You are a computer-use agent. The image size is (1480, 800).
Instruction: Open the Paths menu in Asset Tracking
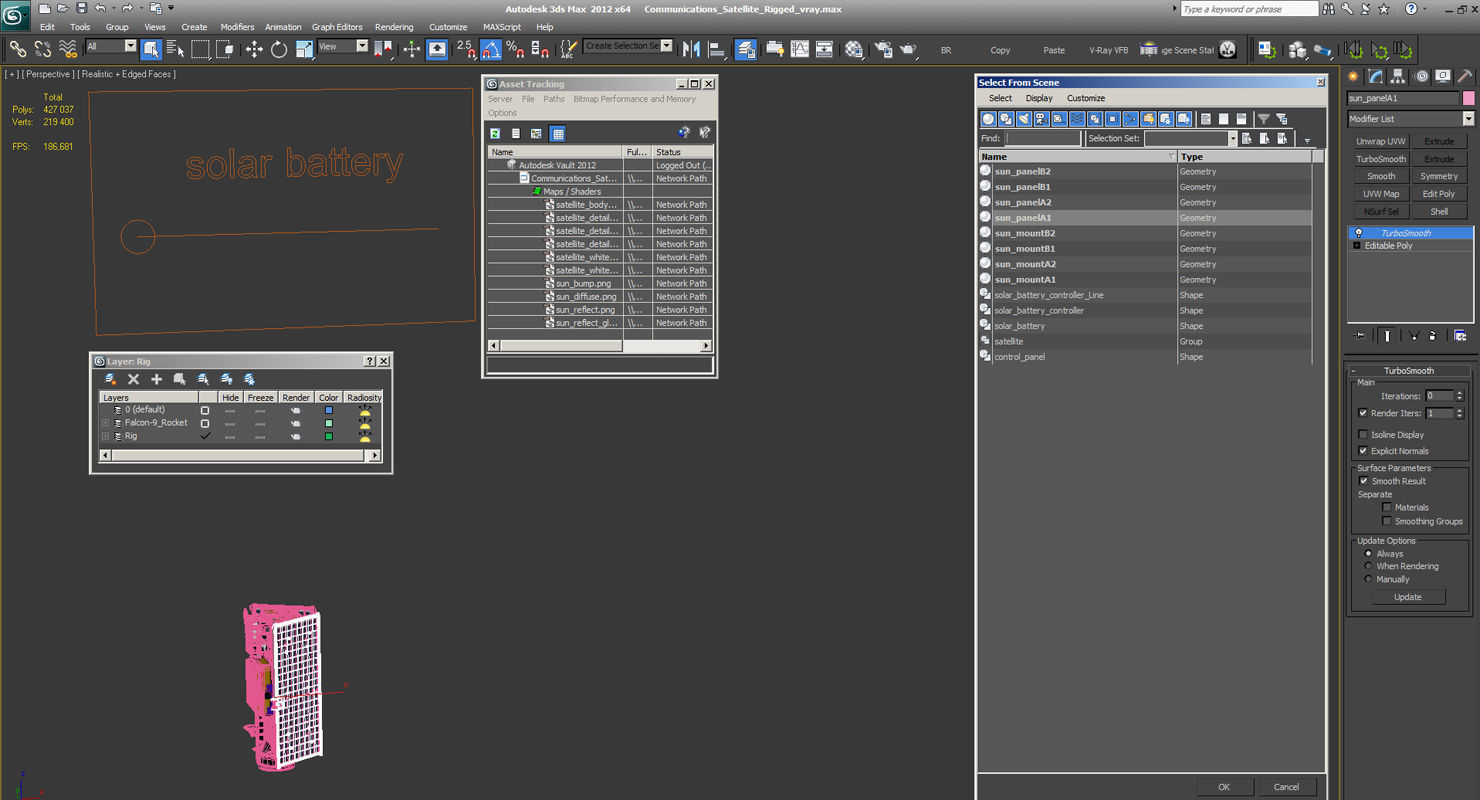pyautogui.click(x=554, y=99)
